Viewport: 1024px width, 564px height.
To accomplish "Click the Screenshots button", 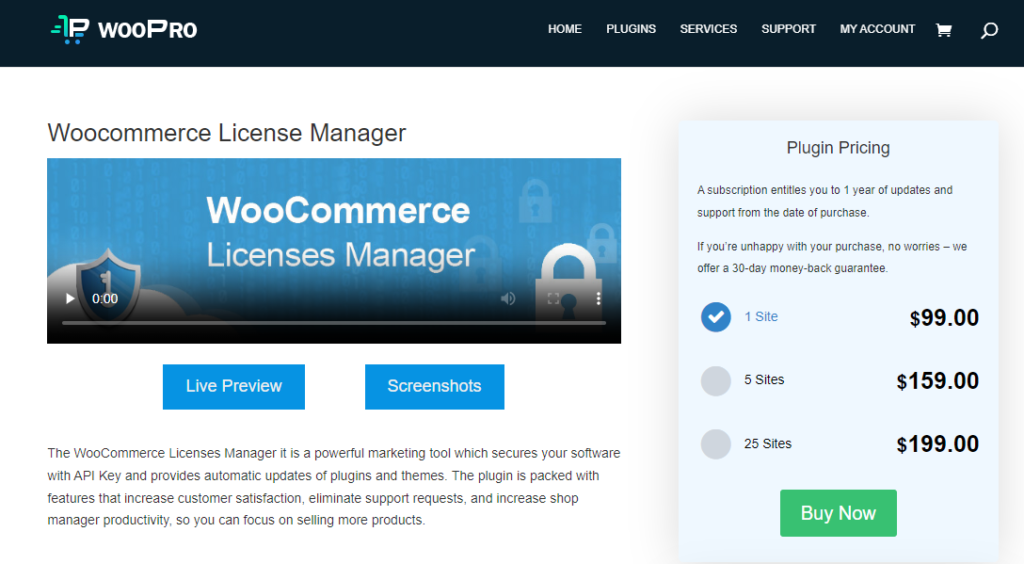I will pos(434,386).
